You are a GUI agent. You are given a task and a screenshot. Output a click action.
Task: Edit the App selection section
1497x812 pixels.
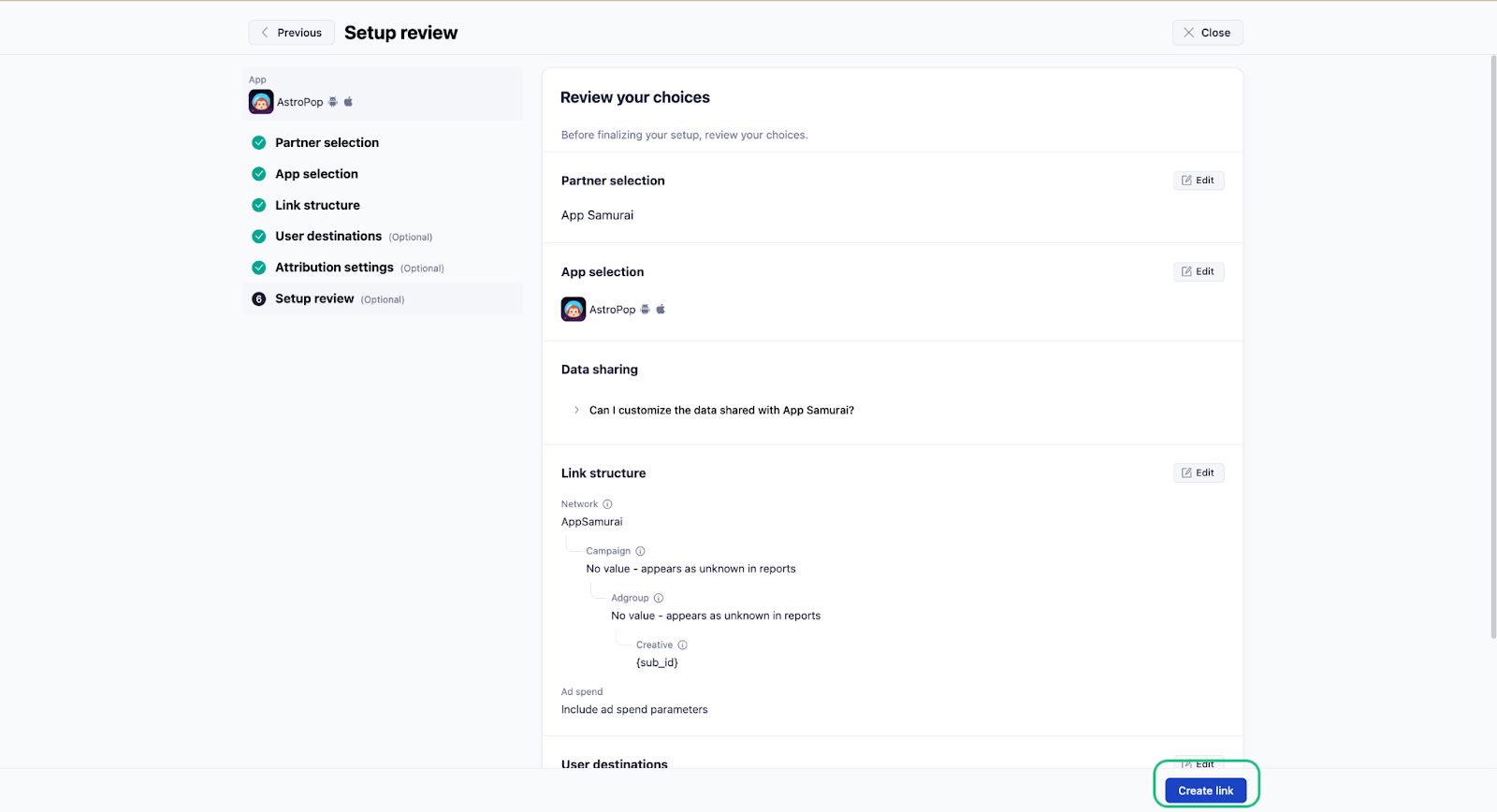point(1199,272)
